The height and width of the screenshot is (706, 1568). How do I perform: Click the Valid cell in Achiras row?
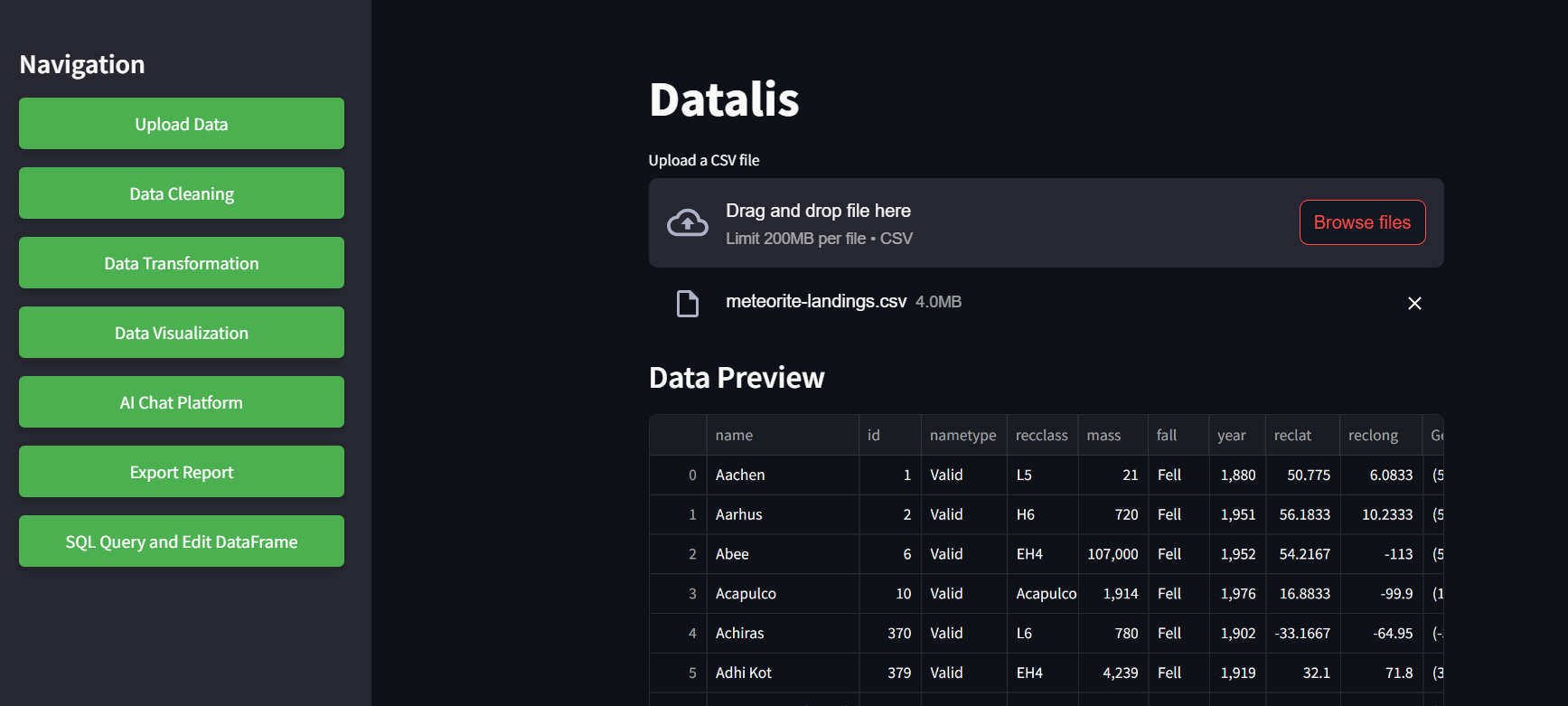[963, 634]
